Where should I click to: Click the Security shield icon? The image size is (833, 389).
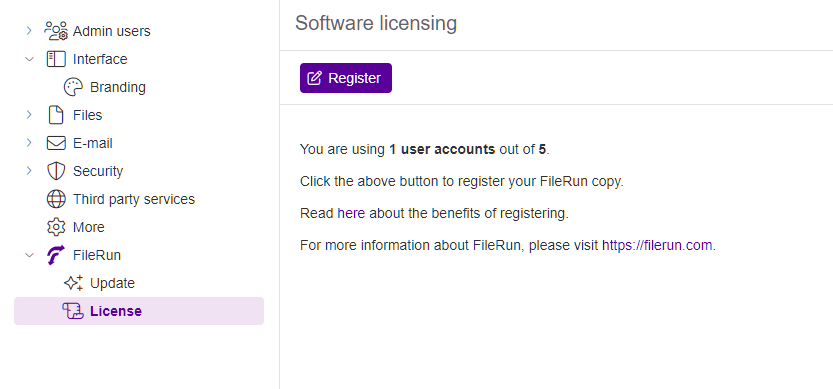click(x=56, y=171)
